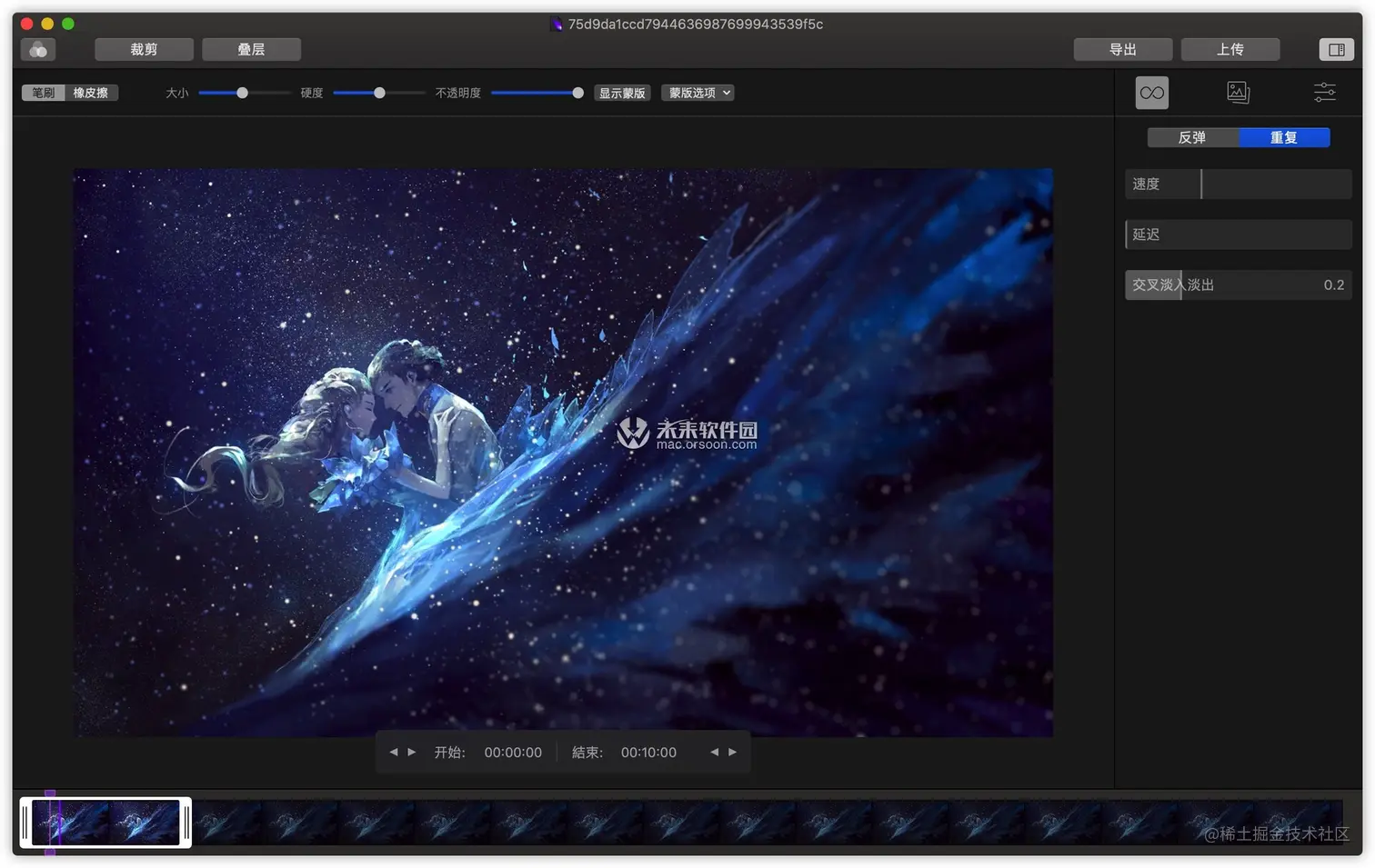Open the loop settings infinity tab
This screenshot has height=868, width=1375.
point(1151,93)
